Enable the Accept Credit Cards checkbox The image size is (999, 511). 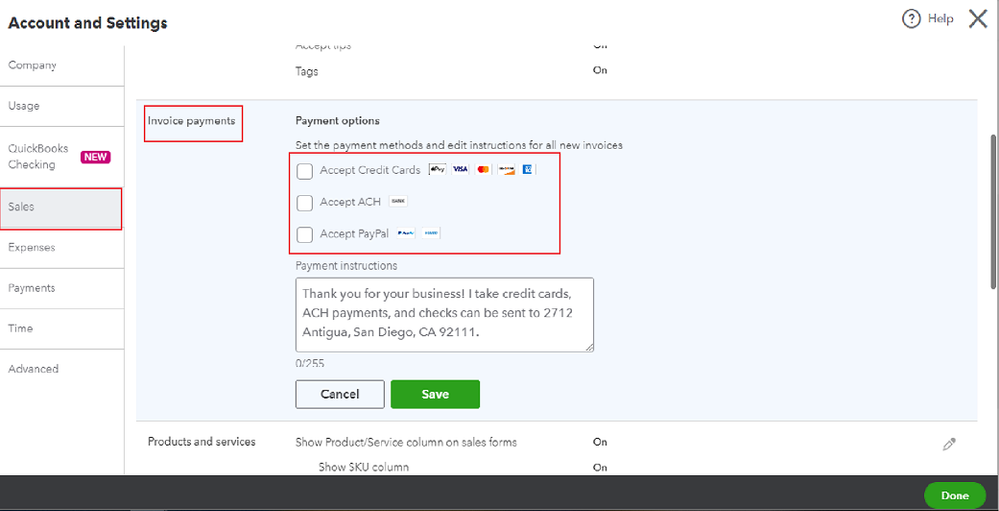click(x=306, y=171)
